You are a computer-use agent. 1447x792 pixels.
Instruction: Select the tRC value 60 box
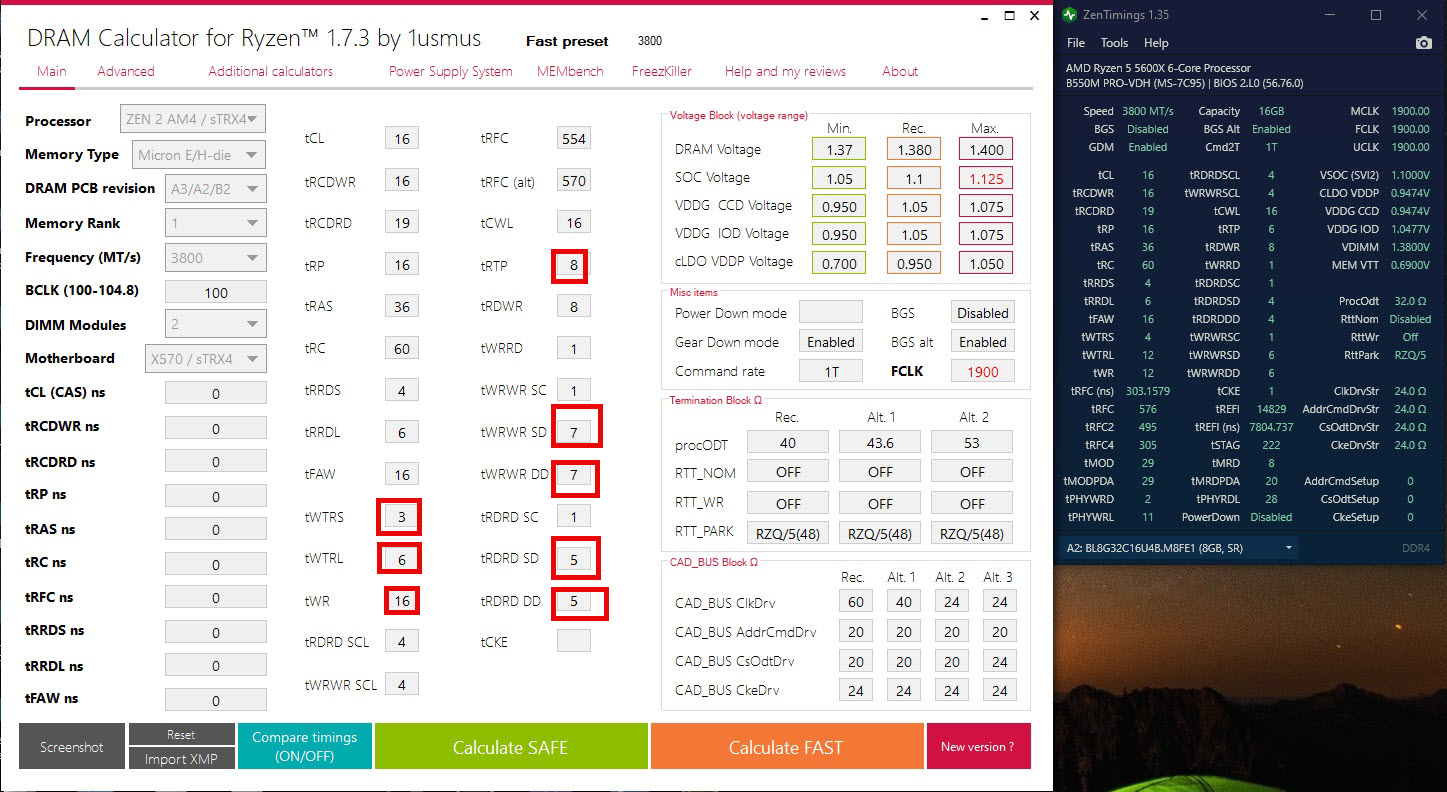[401, 349]
